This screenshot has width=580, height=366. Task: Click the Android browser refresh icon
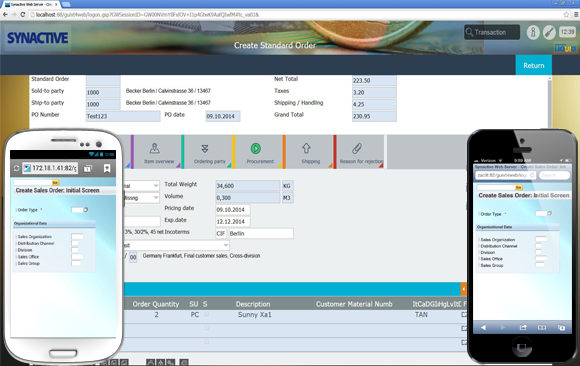coord(16,168)
